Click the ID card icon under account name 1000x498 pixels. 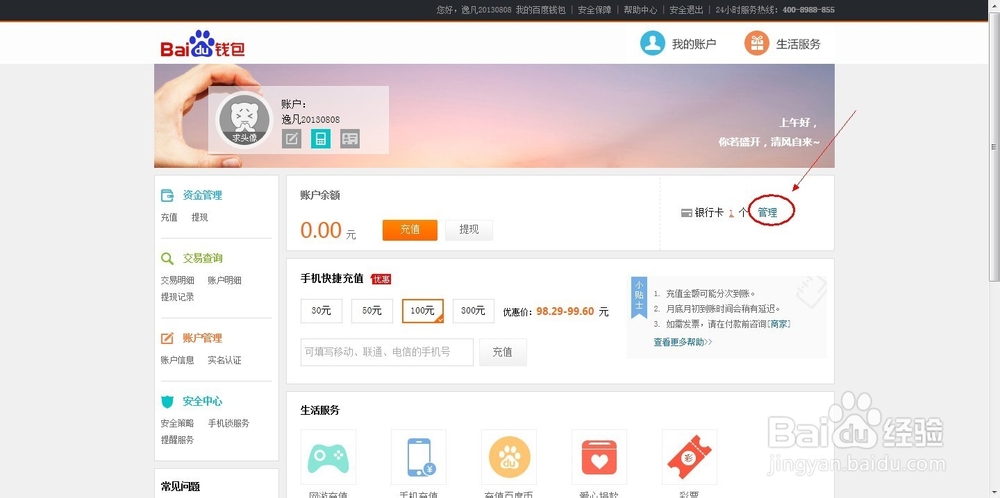[349, 138]
